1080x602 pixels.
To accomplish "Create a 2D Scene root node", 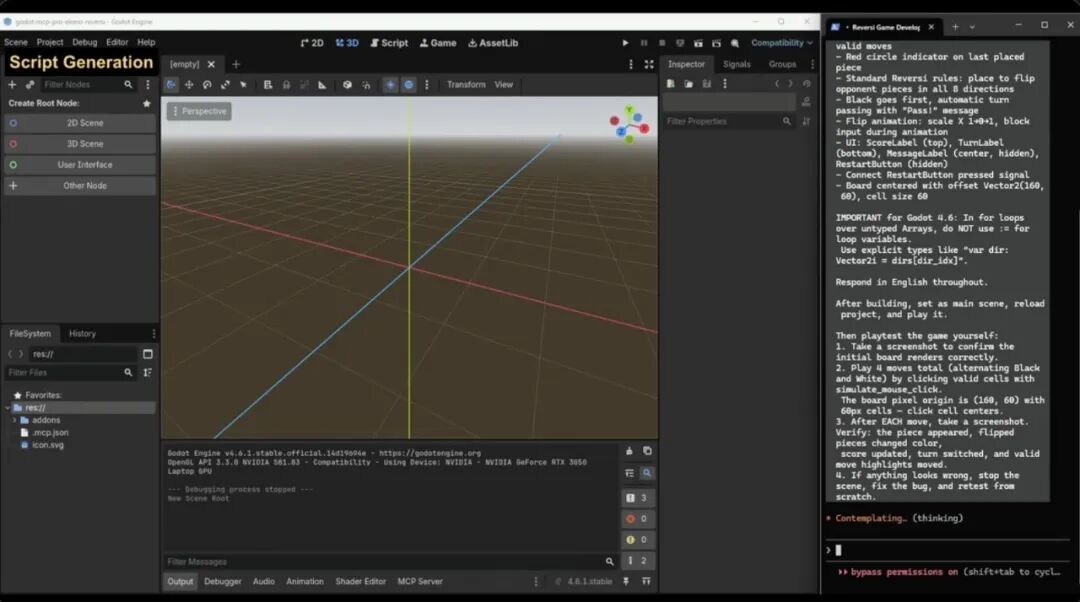I will 80,123.
